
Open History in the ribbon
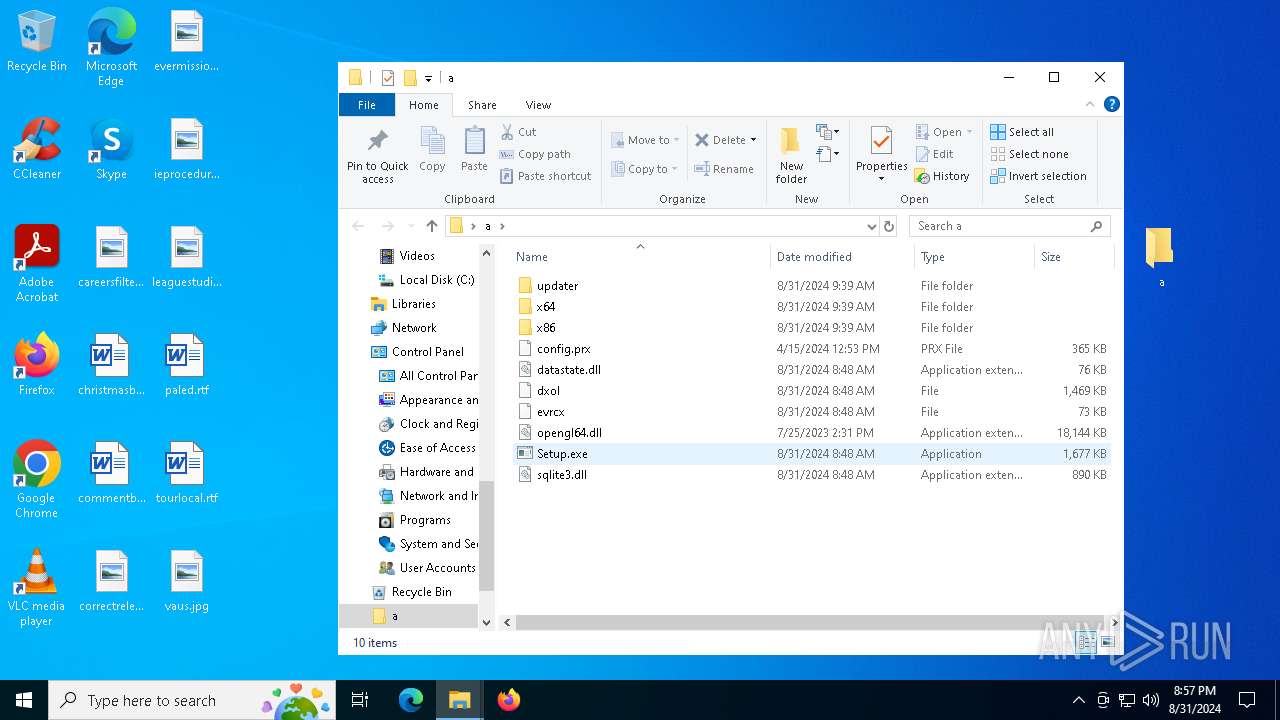(x=942, y=176)
